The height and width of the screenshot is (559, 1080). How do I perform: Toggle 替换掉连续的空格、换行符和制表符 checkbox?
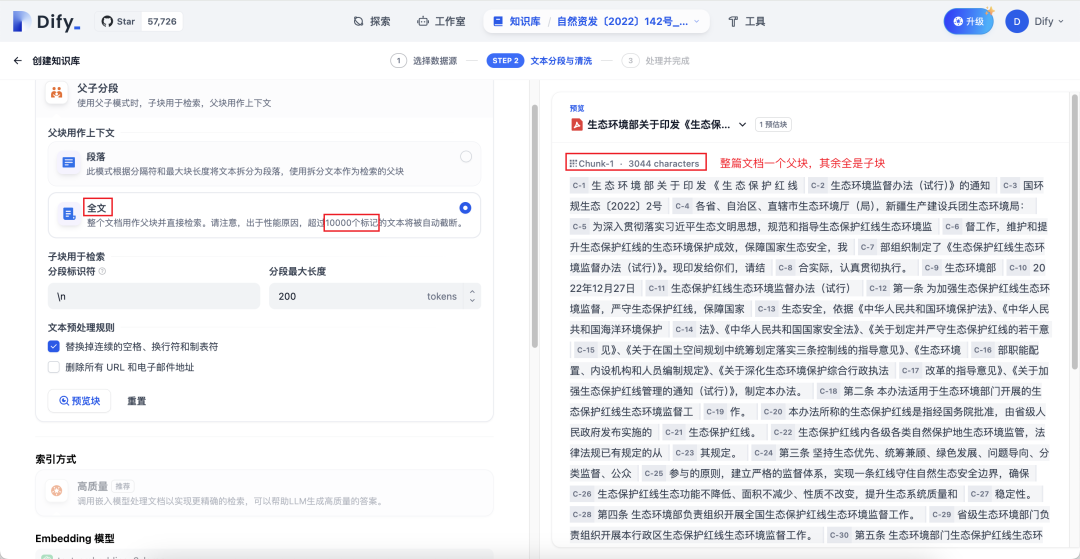[54, 346]
